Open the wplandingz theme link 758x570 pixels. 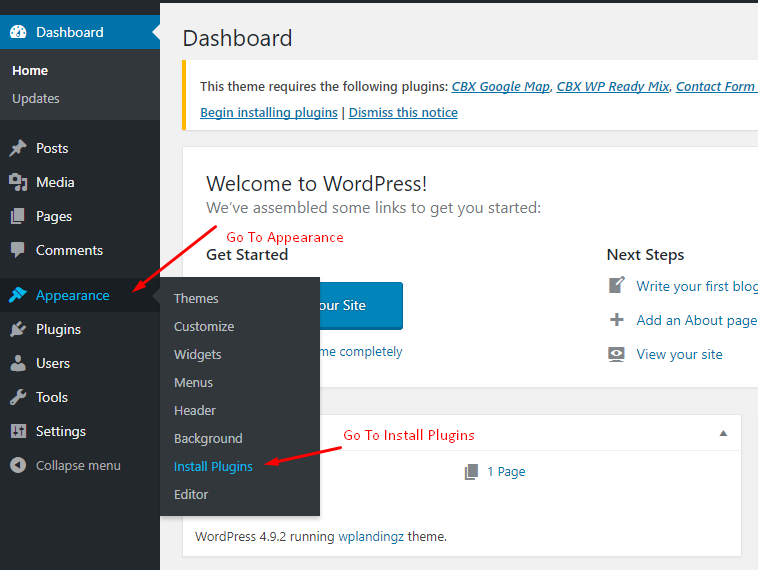pos(371,537)
